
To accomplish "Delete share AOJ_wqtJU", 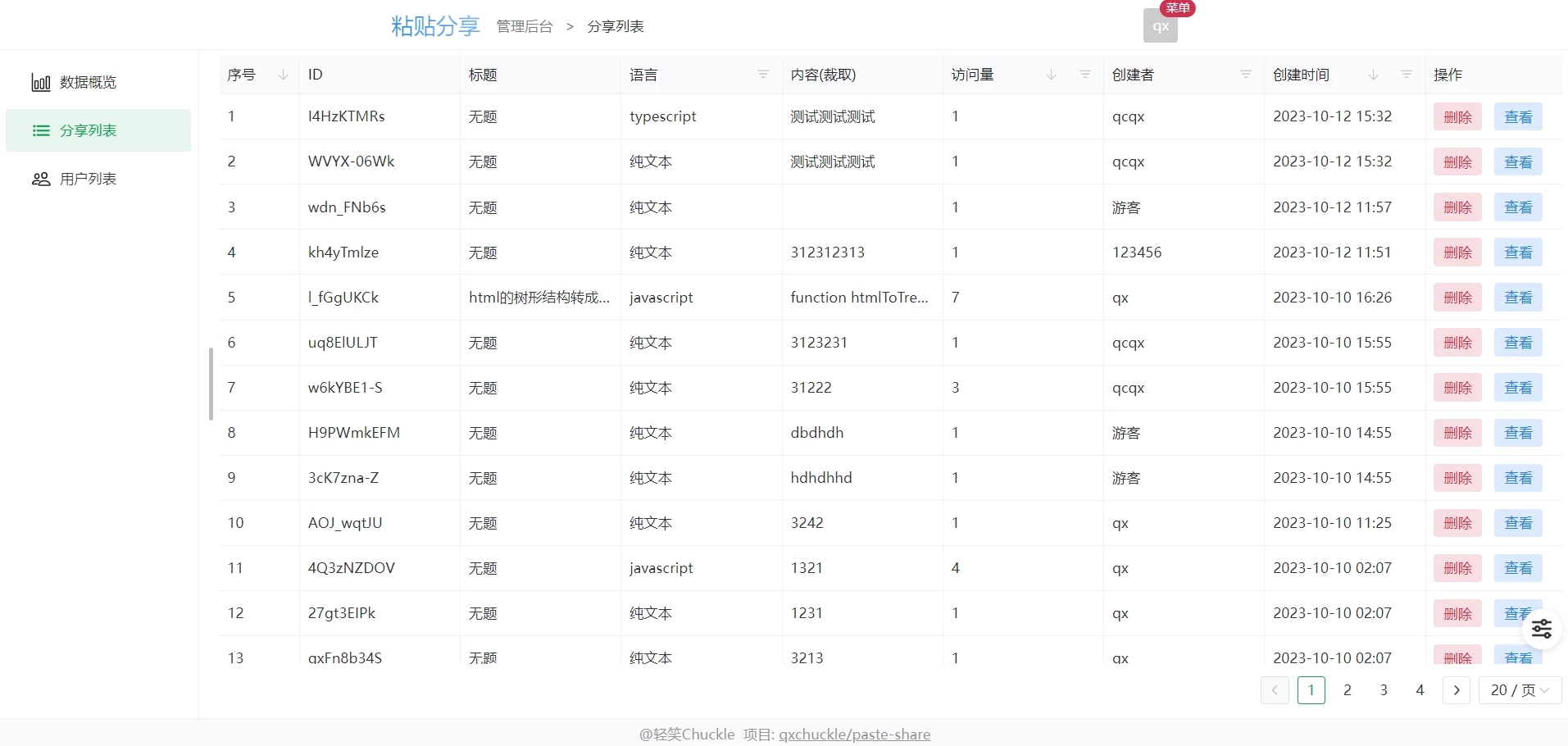I will click(x=1457, y=523).
